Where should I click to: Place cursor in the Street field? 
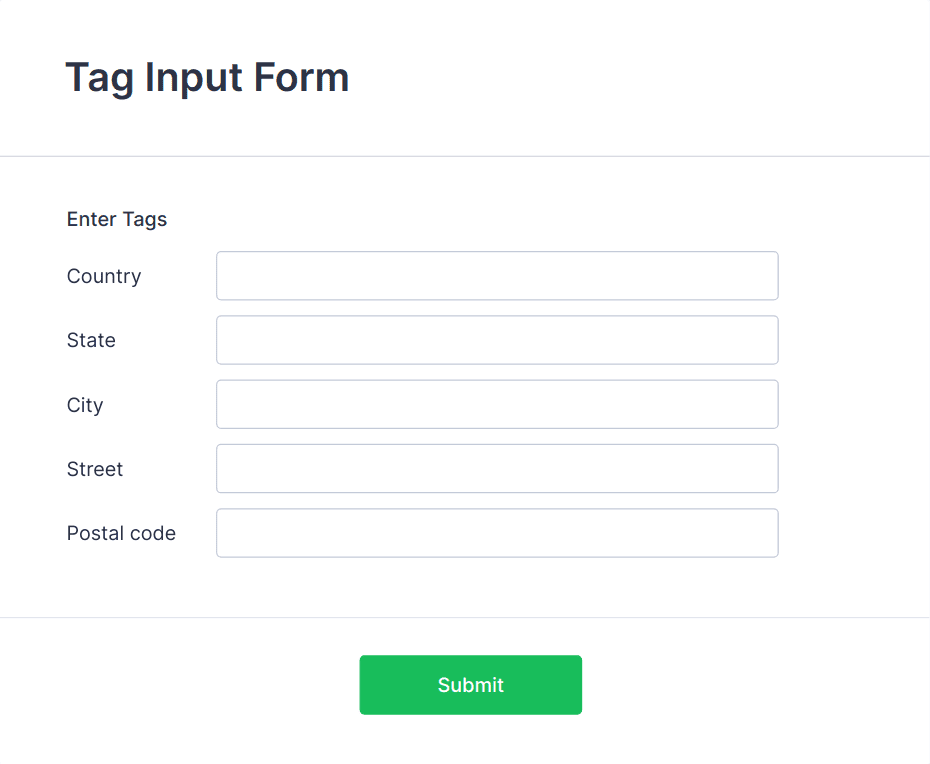(x=497, y=469)
